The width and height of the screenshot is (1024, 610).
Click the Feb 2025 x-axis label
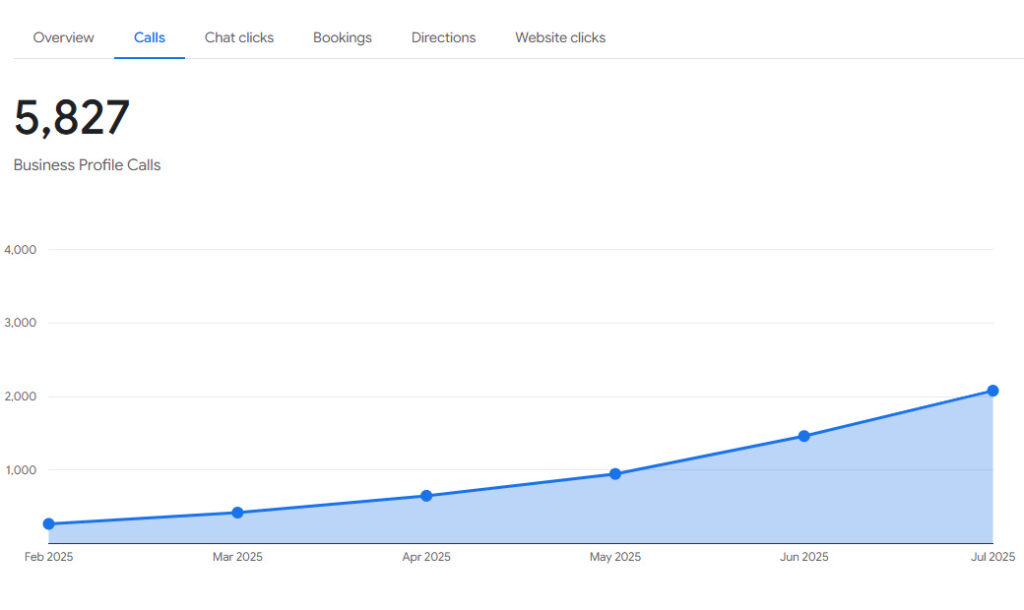pos(49,557)
